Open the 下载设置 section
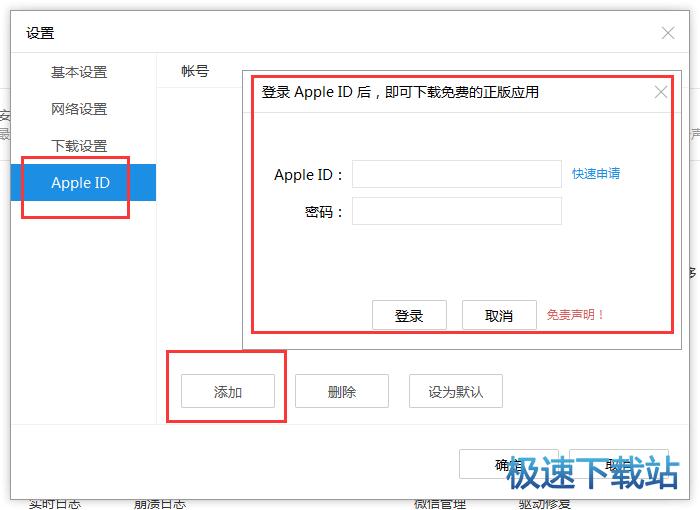 click(x=79, y=146)
